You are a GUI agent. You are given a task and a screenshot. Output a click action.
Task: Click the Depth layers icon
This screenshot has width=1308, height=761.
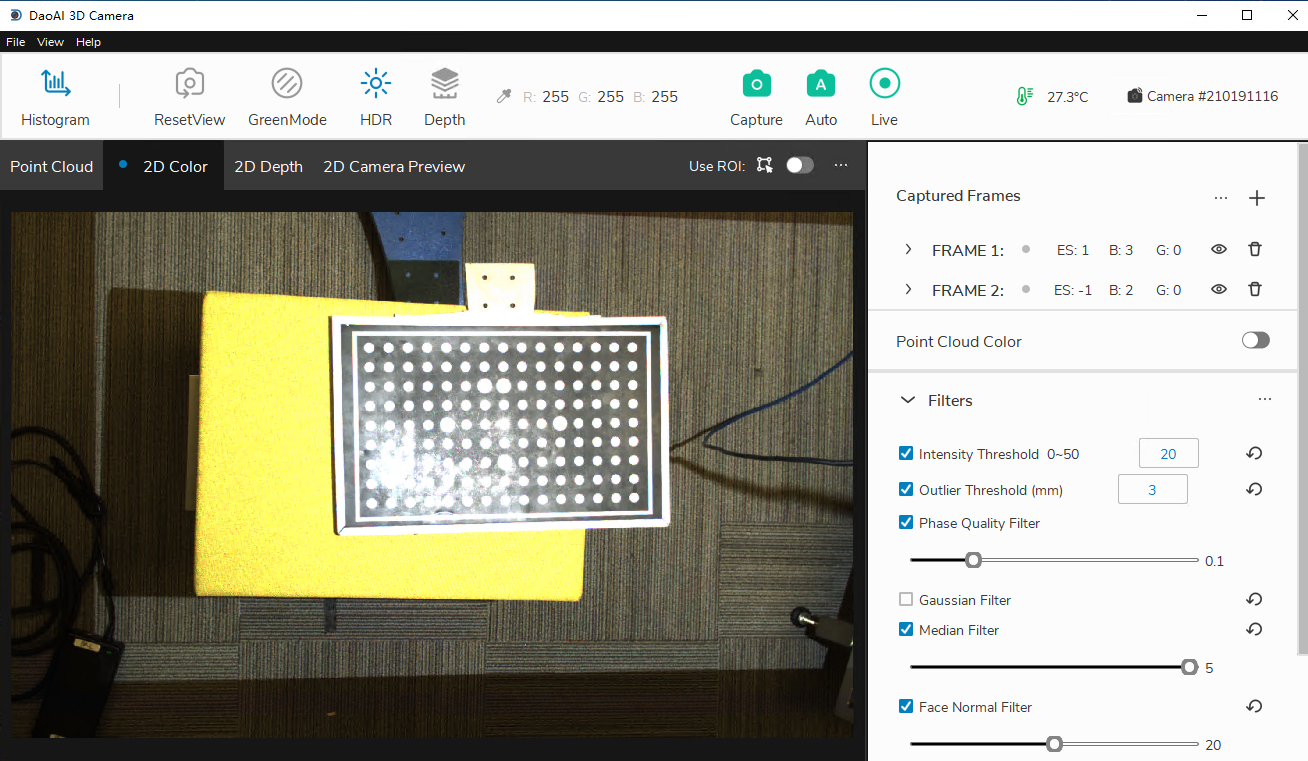tap(444, 84)
